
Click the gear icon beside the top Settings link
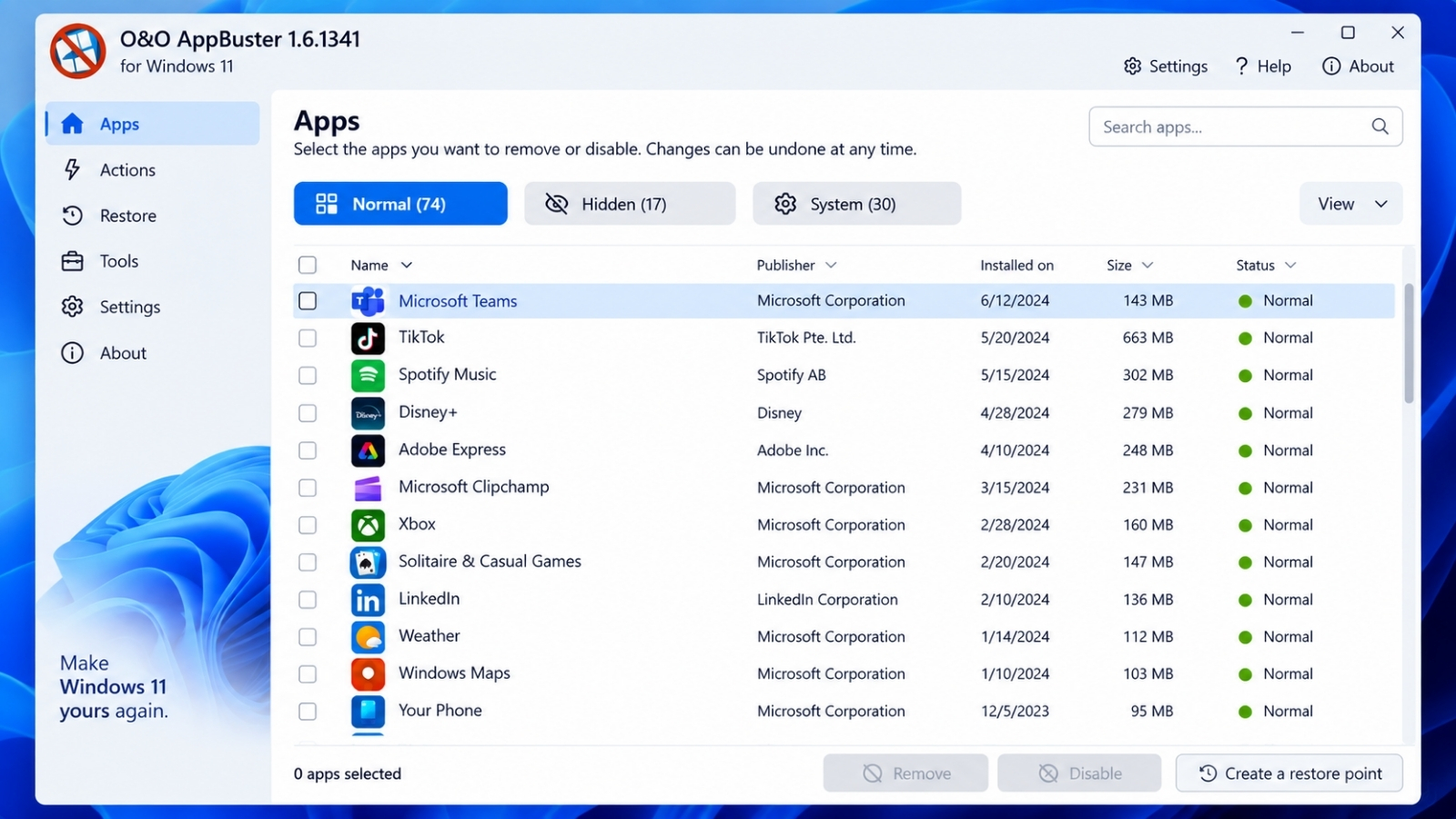[x=1132, y=66]
